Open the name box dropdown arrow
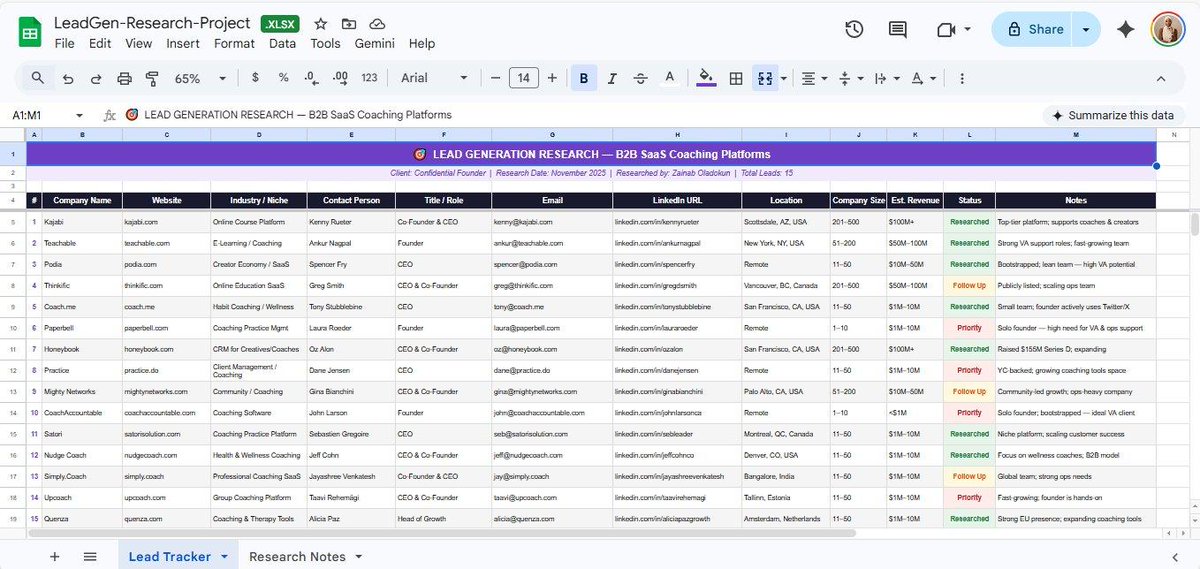1200x569 pixels. click(x=79, y=115)
